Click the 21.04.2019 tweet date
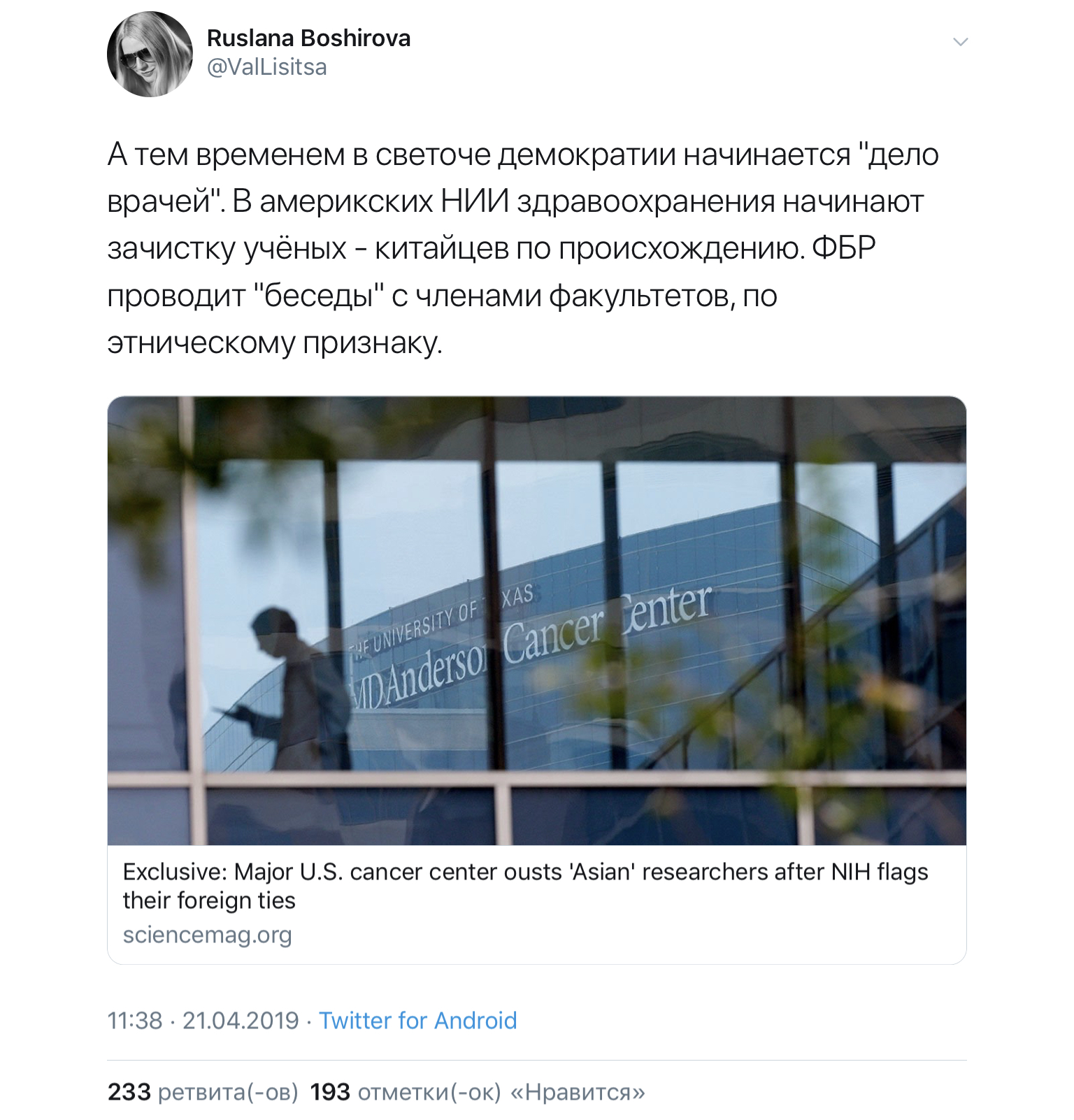The width and height of the screenshot is (1074, 1120). (241, 1021)
